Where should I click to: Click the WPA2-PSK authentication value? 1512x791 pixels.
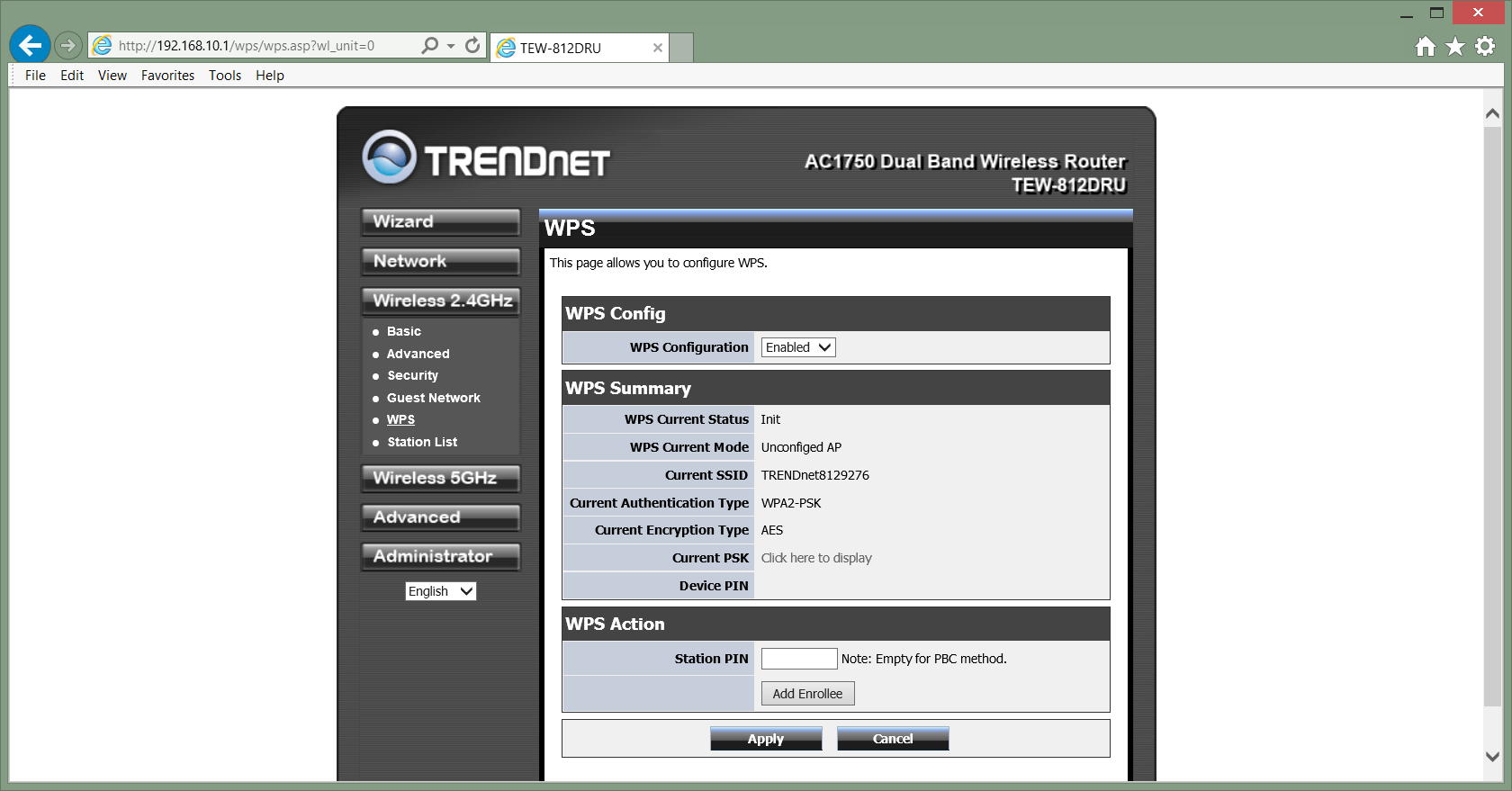pyautogui.click(x=791, y=503)
